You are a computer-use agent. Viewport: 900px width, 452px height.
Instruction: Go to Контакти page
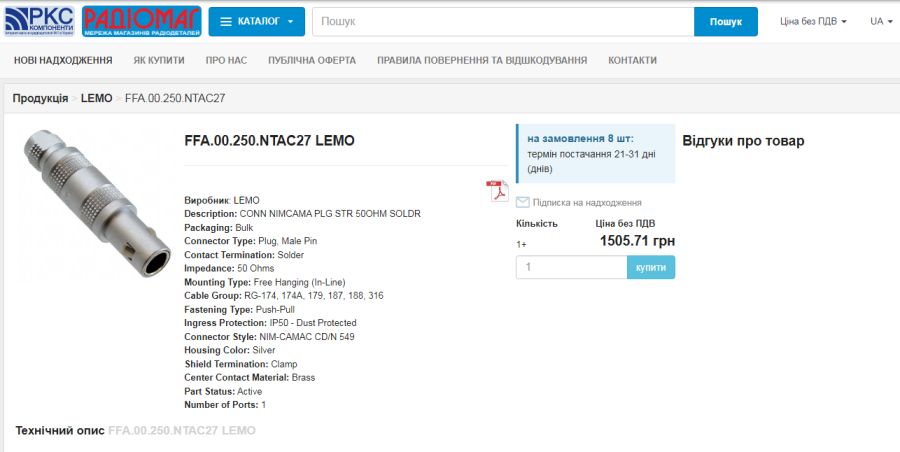point(632,60)
